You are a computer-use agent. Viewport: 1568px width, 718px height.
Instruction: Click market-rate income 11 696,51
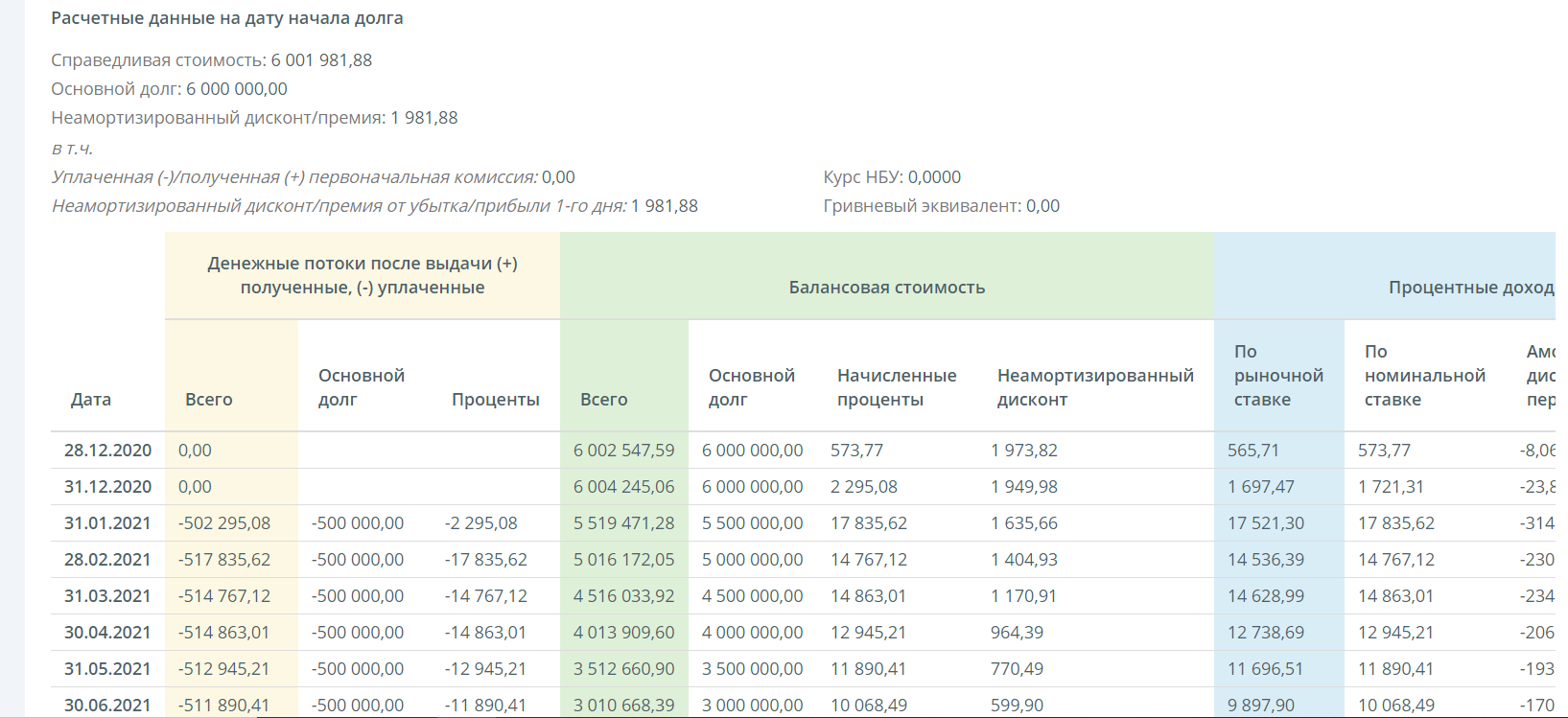[x=1266, y=669]
